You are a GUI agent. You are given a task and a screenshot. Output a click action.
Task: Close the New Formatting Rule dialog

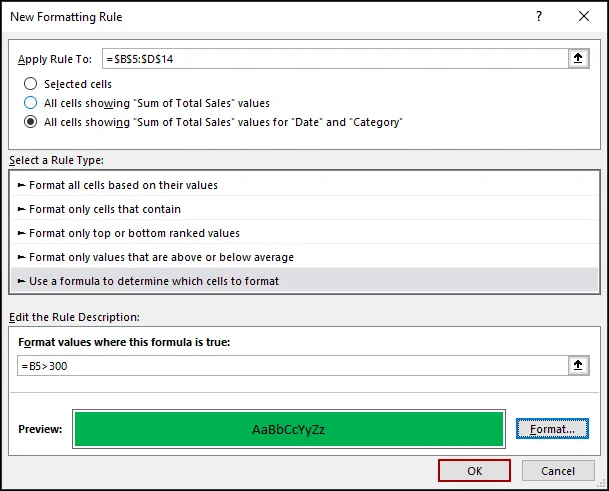tap(584, 16)
